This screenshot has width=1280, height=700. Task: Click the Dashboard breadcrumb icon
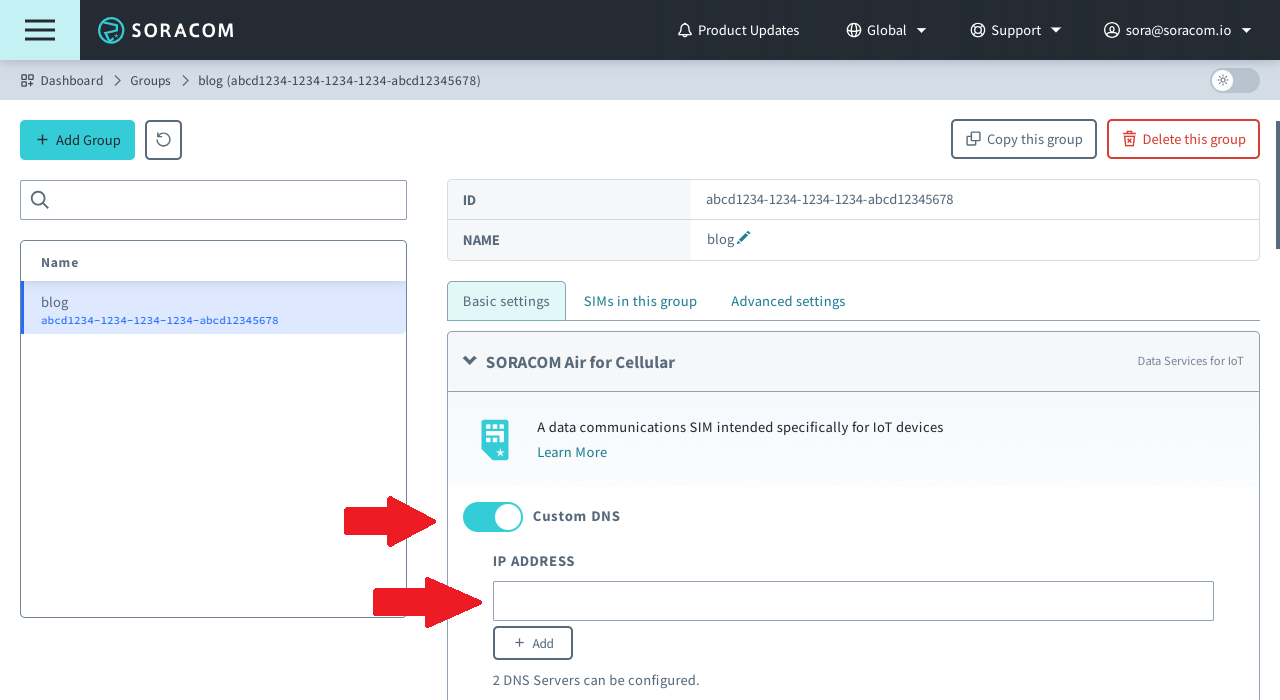click(28, 80)
